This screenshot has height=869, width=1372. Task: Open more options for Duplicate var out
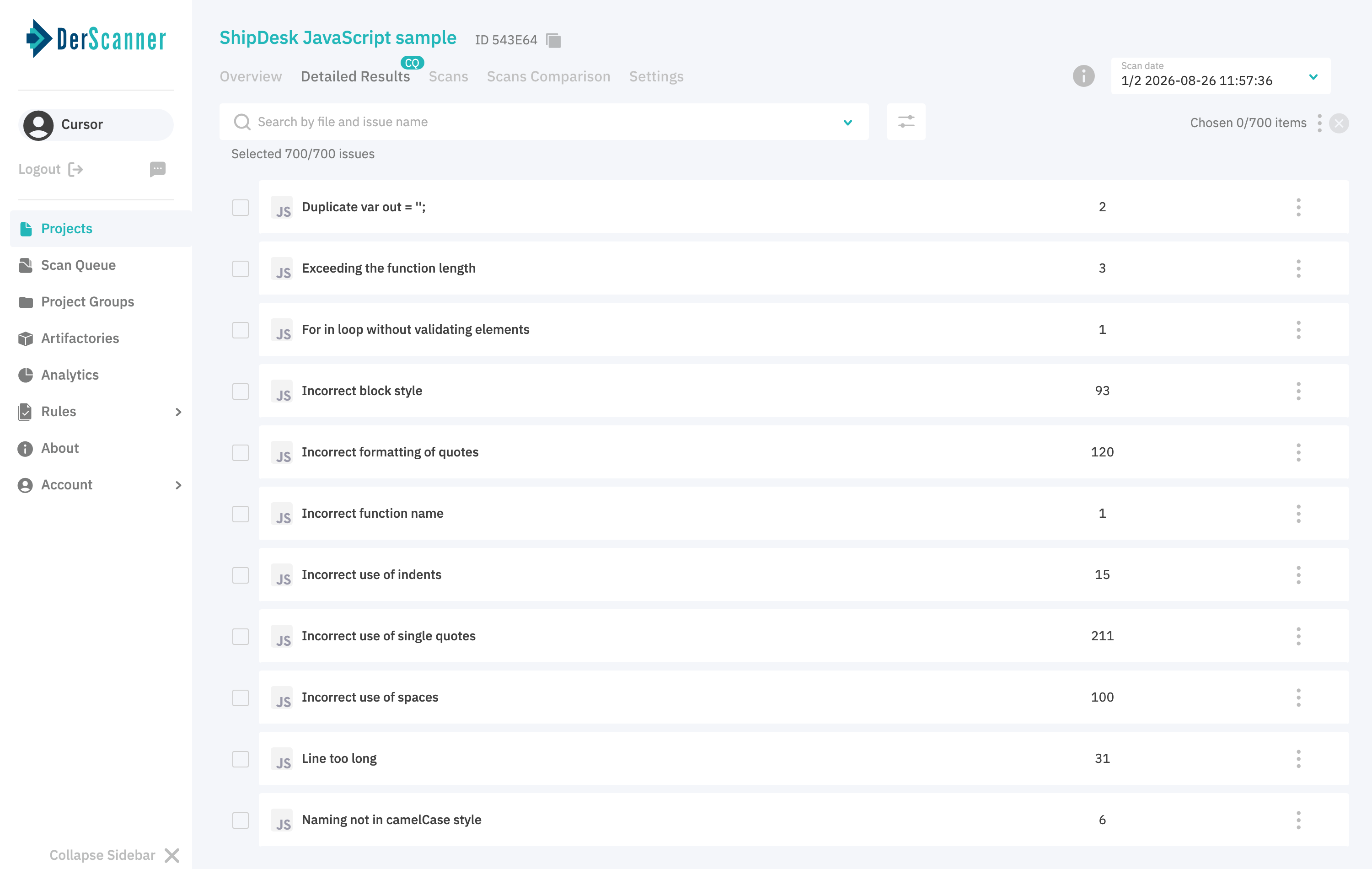[1298, 207]
